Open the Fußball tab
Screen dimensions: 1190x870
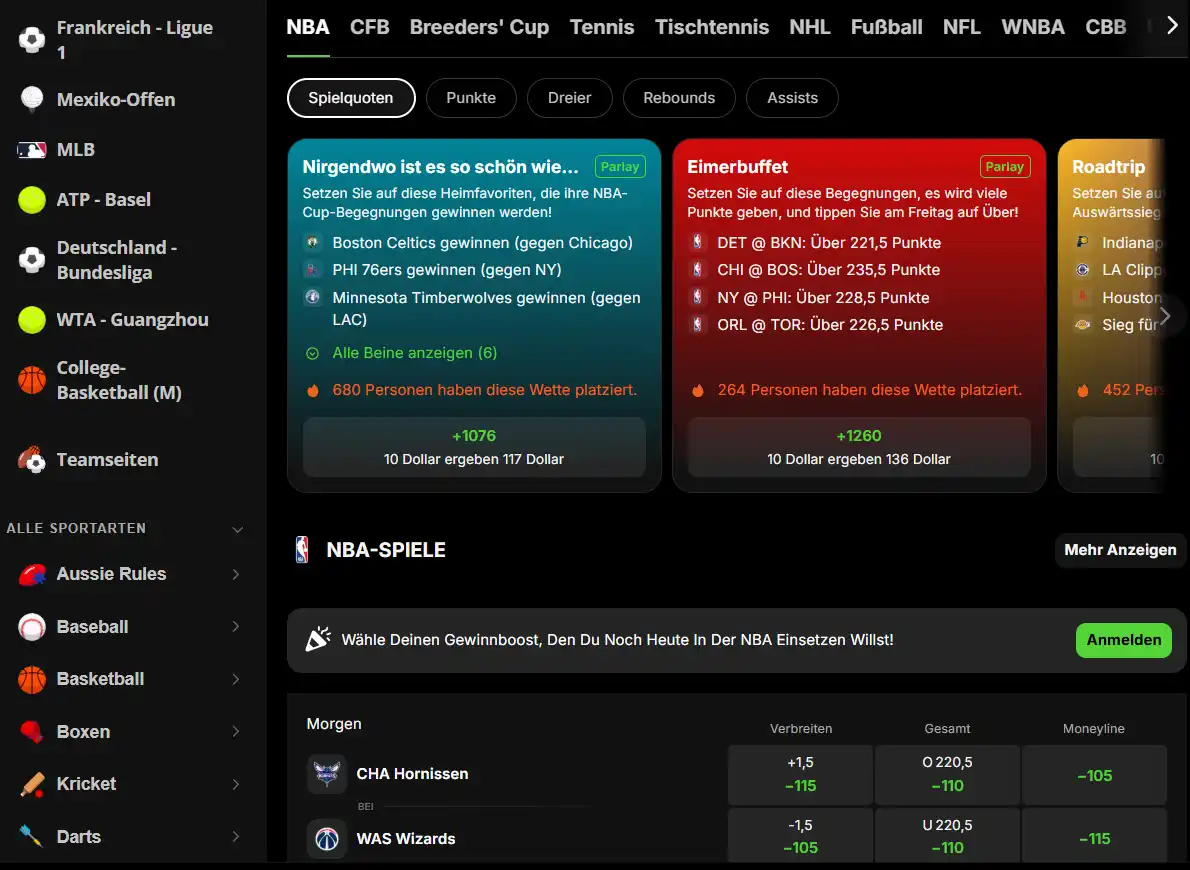click(886, 27)
